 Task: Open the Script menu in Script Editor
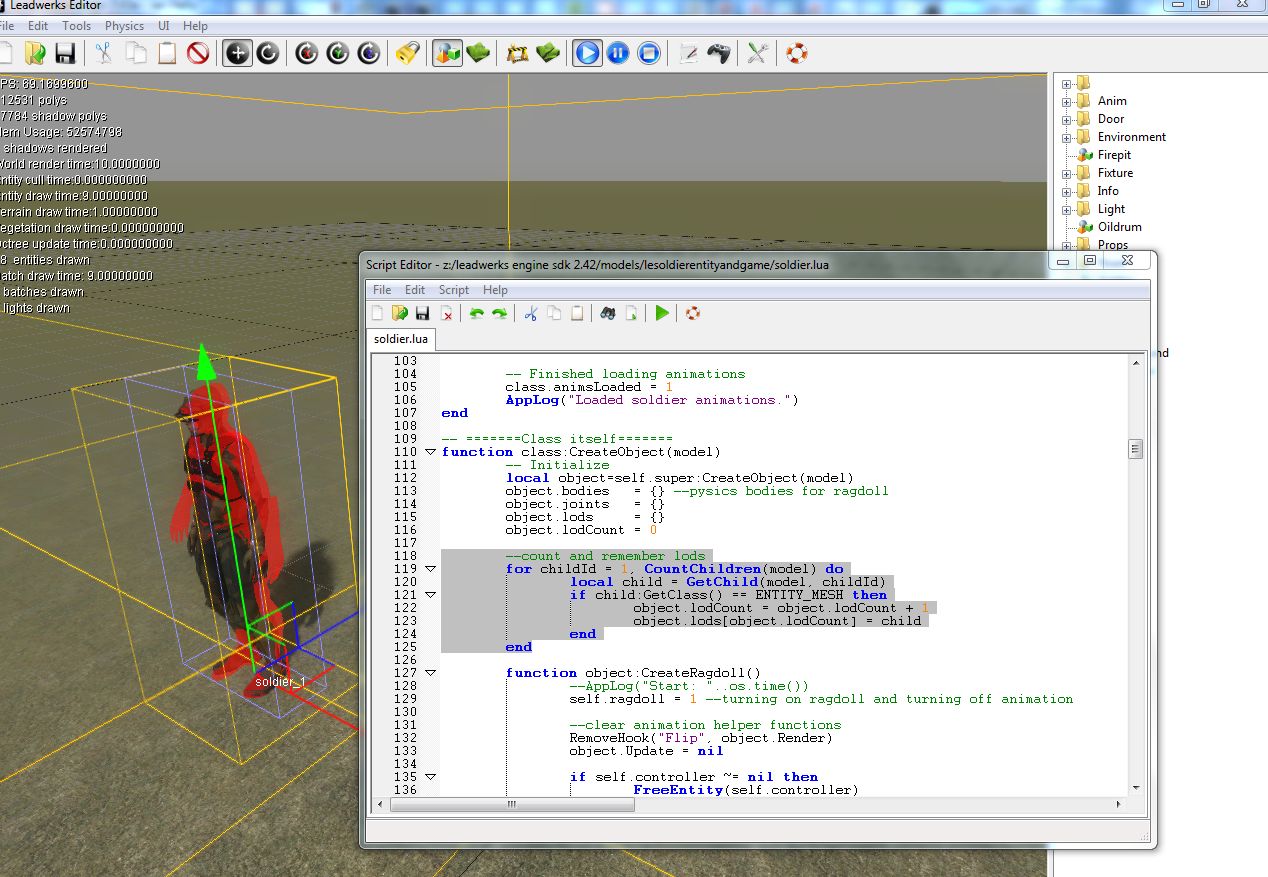[453, 290]
